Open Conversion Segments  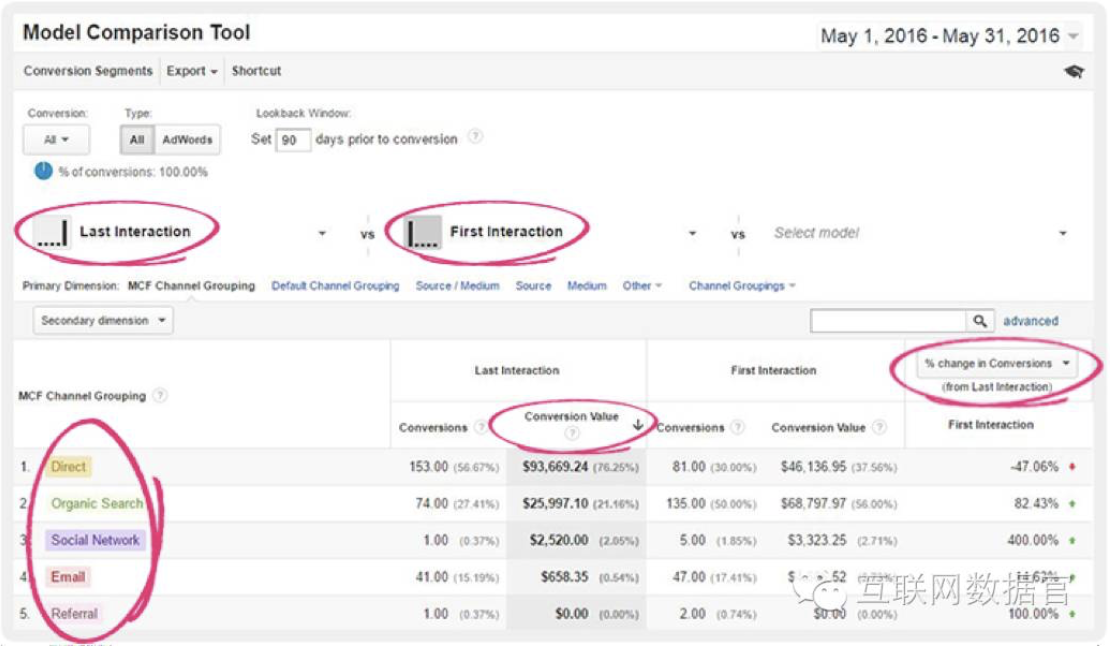pyautogui.click(x=88, y=72)
